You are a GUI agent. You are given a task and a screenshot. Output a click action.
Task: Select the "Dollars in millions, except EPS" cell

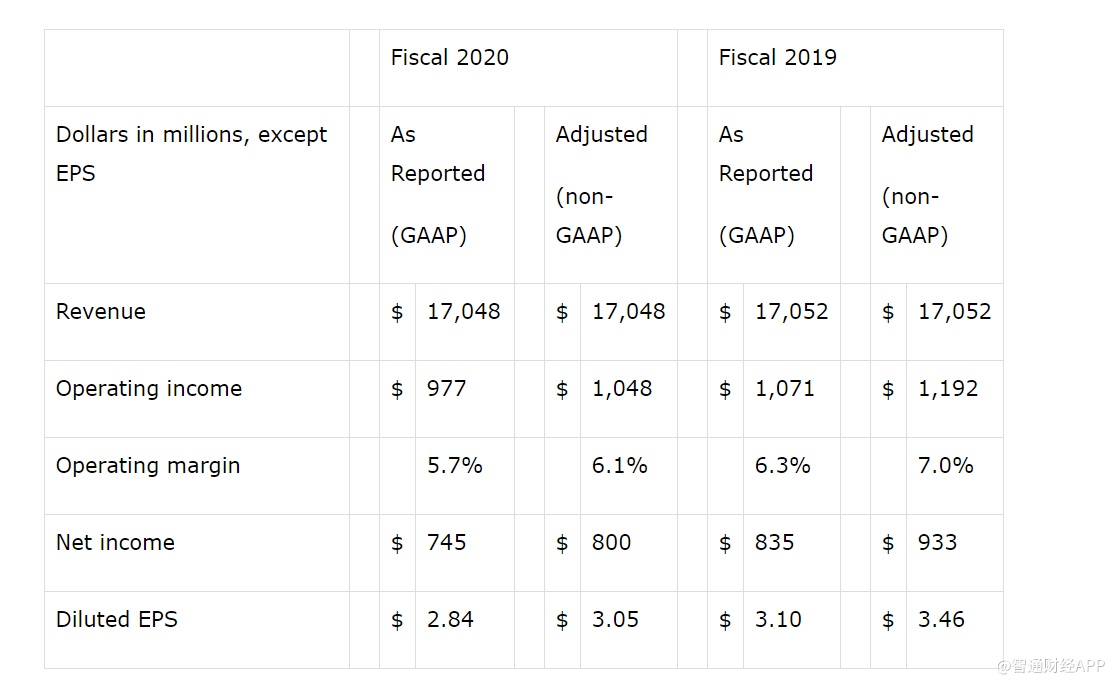[192, 154]
